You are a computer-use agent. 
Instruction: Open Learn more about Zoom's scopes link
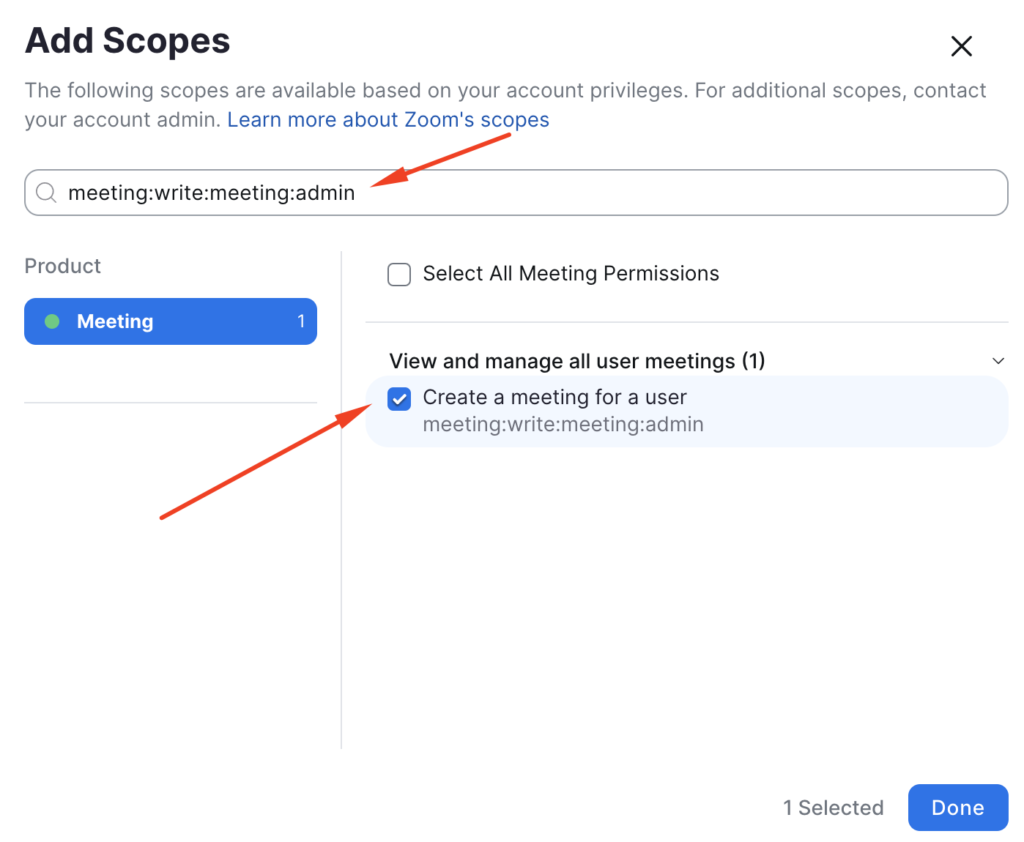[388, 120]
